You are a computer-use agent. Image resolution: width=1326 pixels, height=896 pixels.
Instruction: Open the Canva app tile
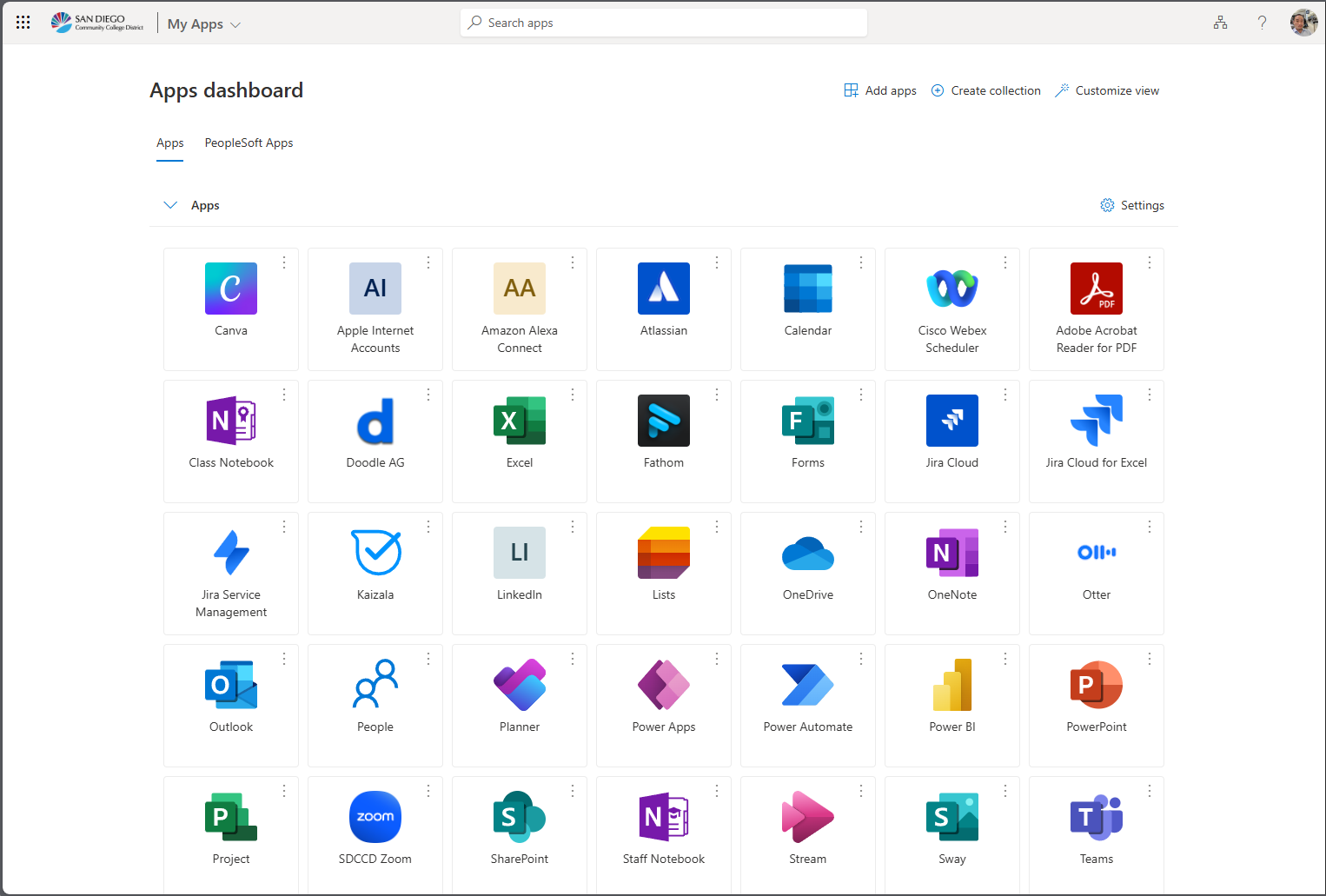231,289
